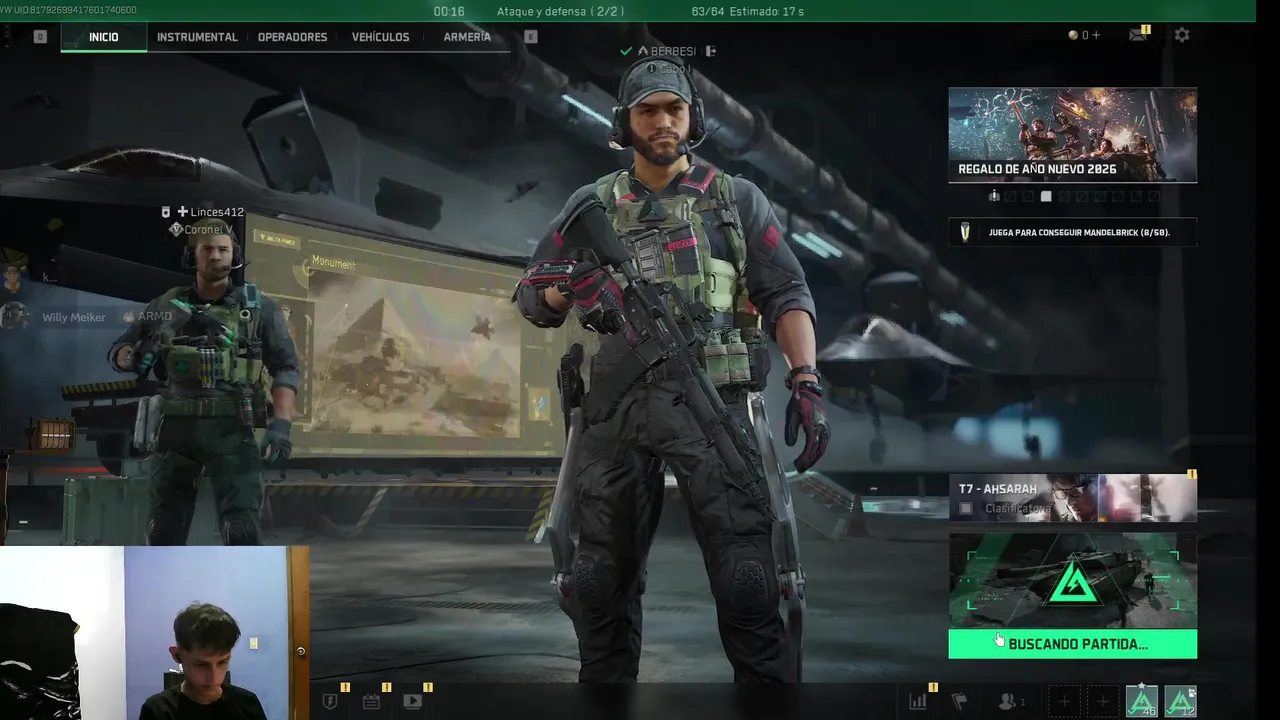
Task: Click the first empty plus slot
Action: tap(1064, 701)
